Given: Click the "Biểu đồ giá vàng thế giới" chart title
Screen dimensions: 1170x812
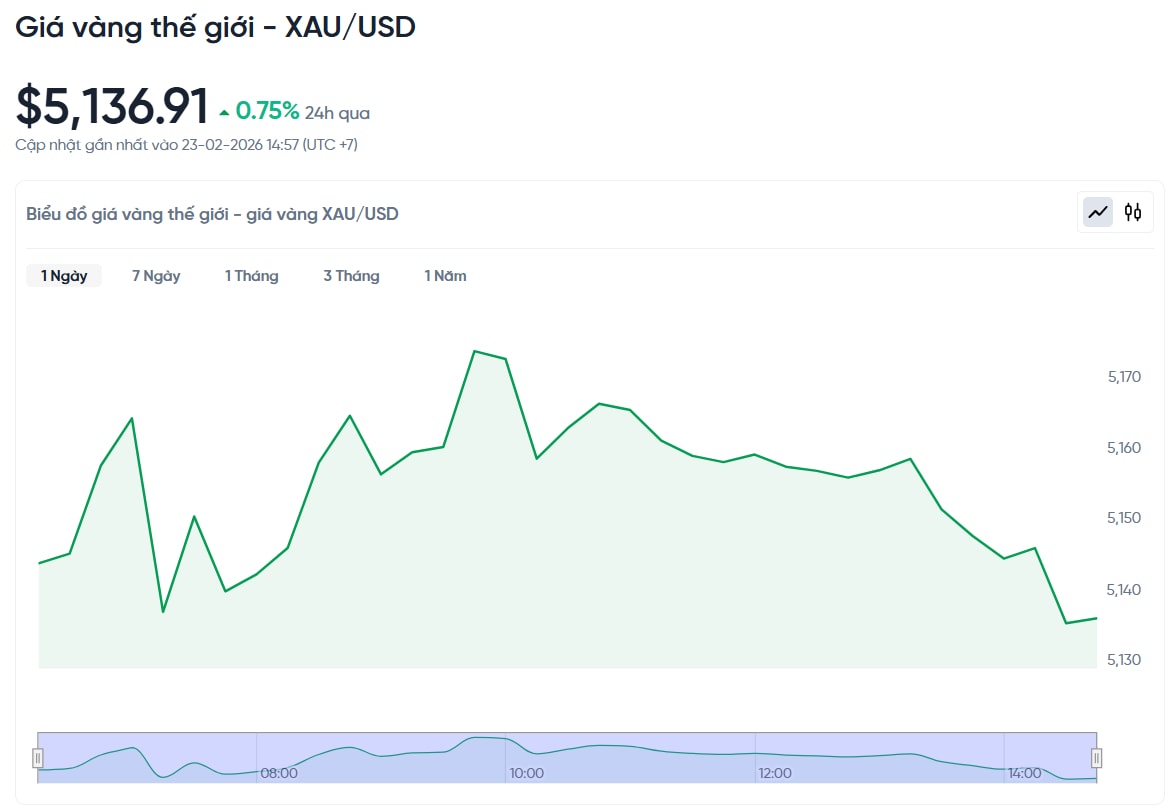Looking at the screenshot, I should click(212, 213).
